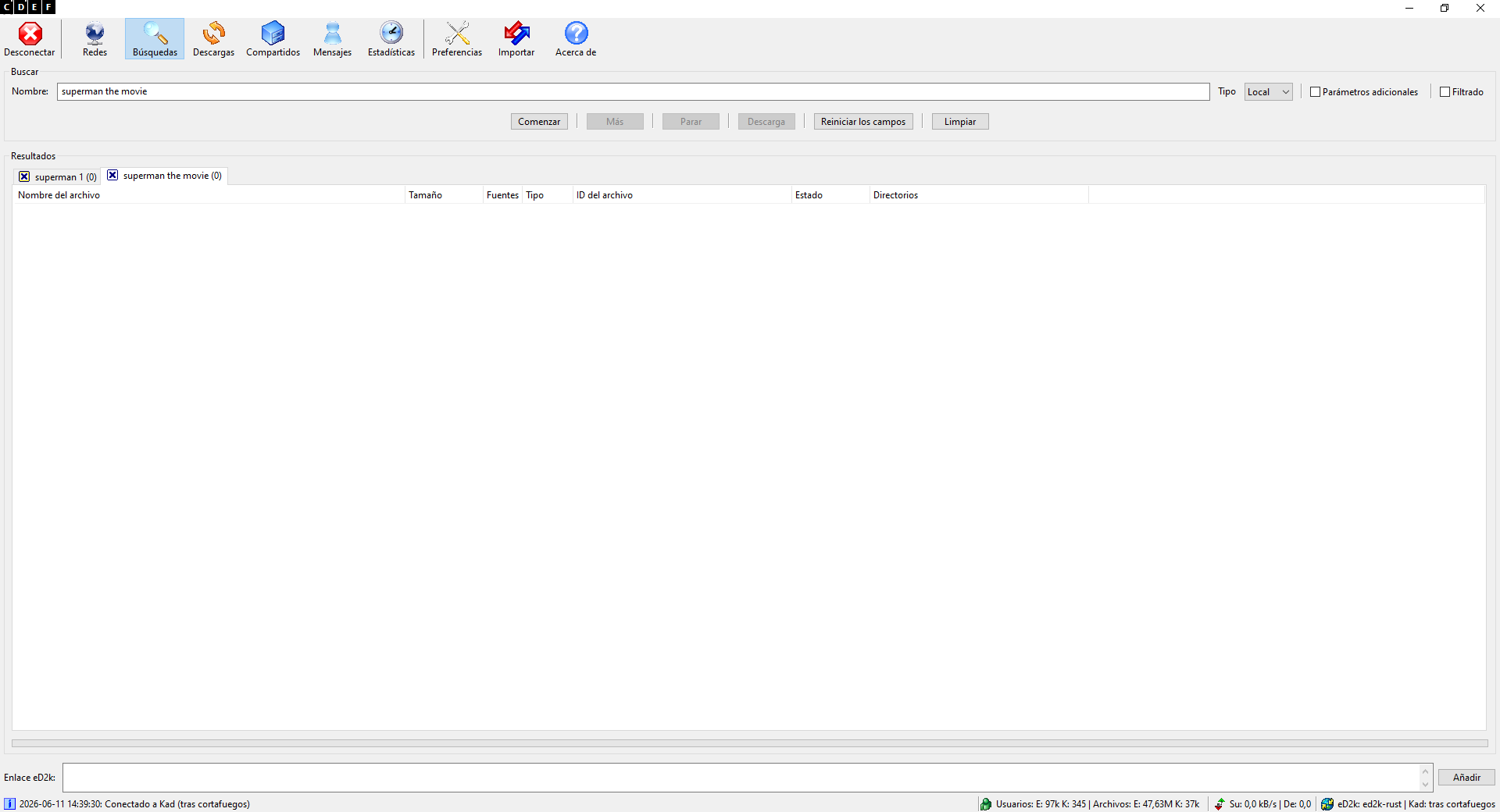
Task: Click the users icon in the status bar
Action: 986,804
